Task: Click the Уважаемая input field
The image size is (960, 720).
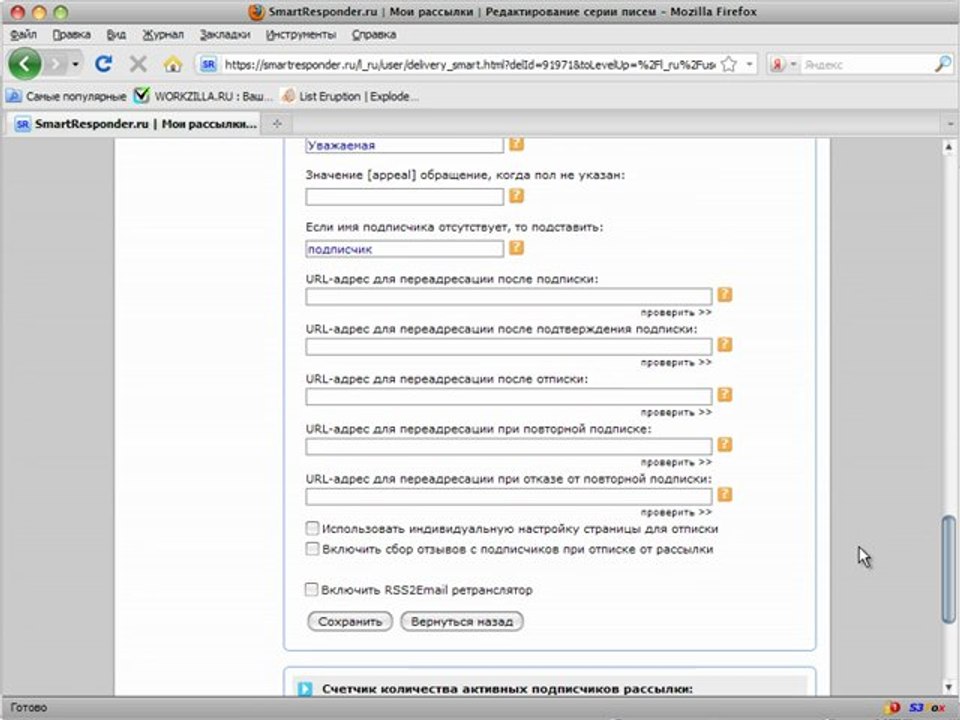Action: pos(405,145)
